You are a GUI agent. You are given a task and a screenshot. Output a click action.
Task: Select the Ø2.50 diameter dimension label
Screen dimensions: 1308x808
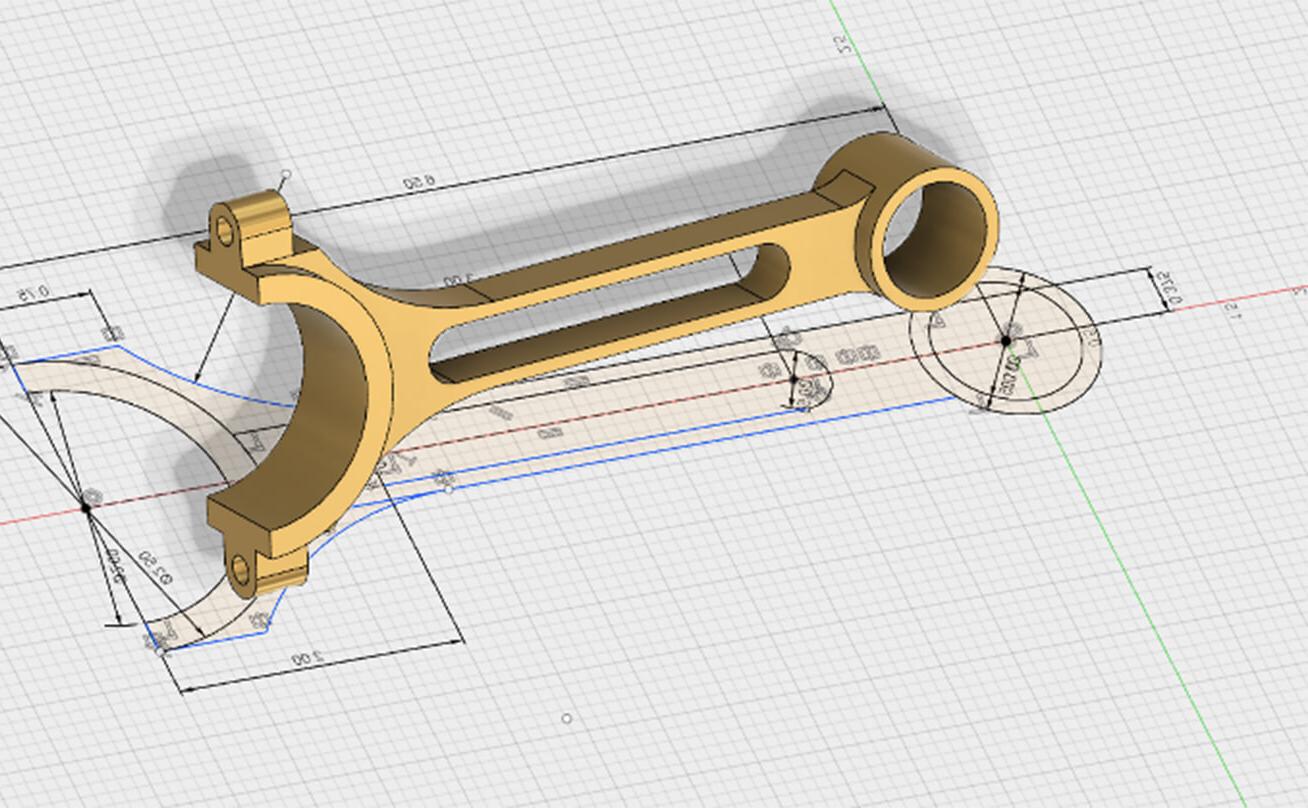pos(156,565)
